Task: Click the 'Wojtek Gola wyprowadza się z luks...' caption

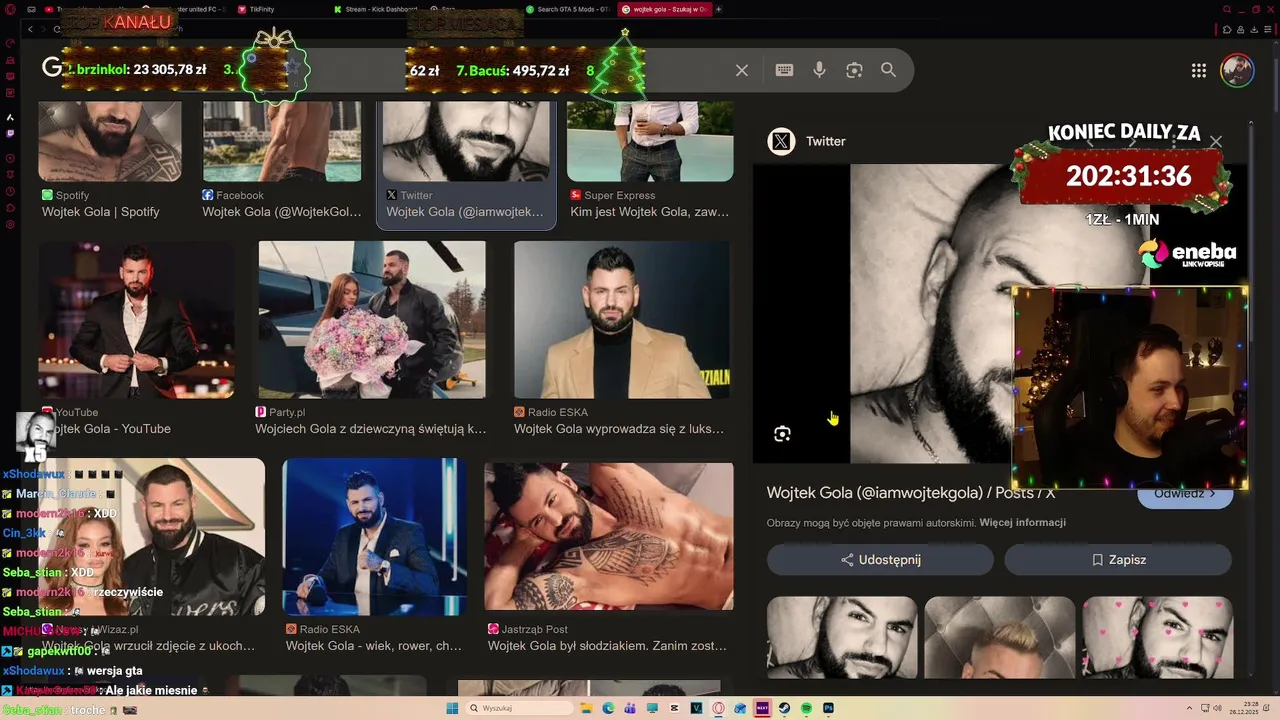Action: point(619,429)
